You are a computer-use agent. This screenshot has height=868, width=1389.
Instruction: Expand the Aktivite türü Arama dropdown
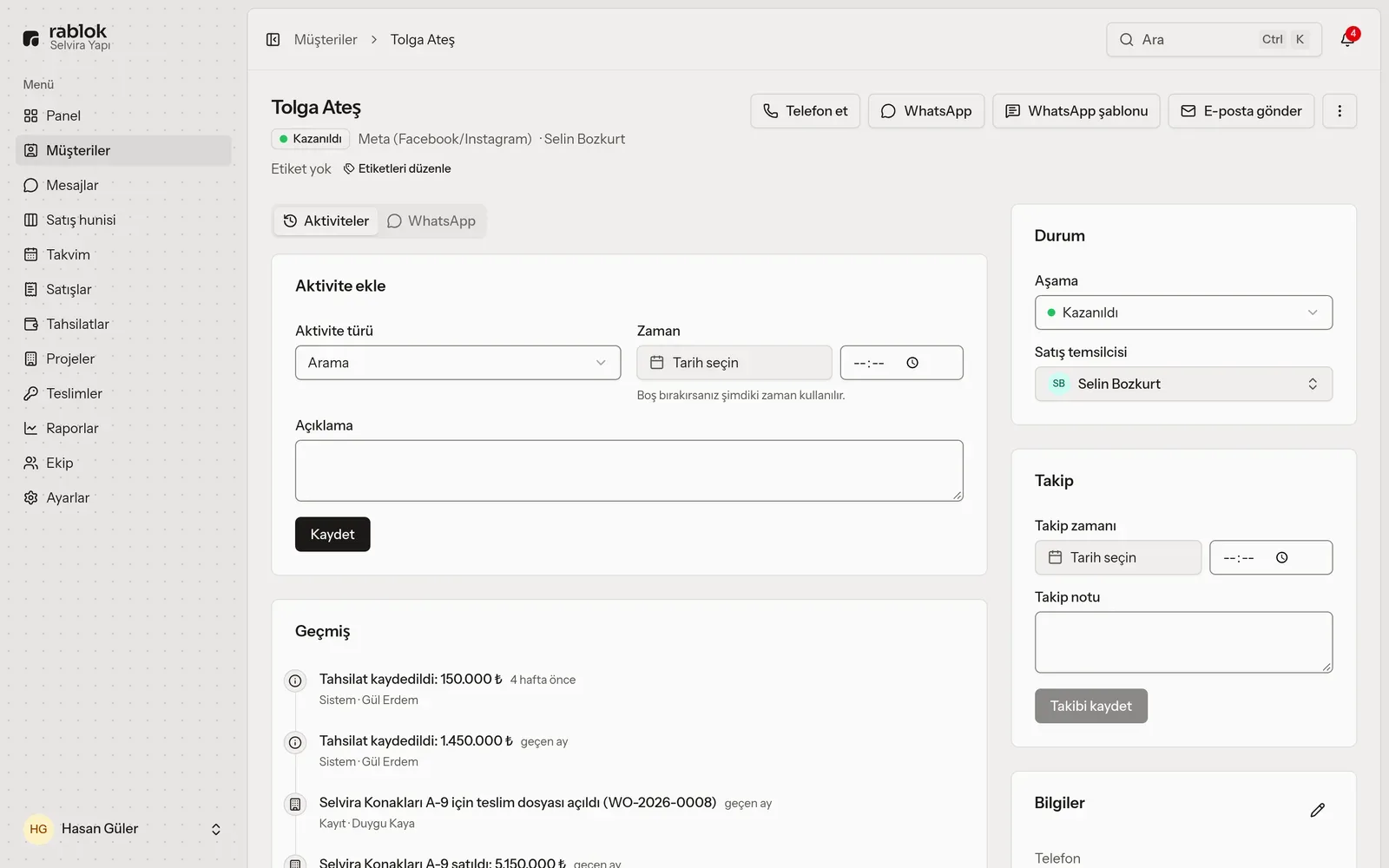tap(458, 363)
